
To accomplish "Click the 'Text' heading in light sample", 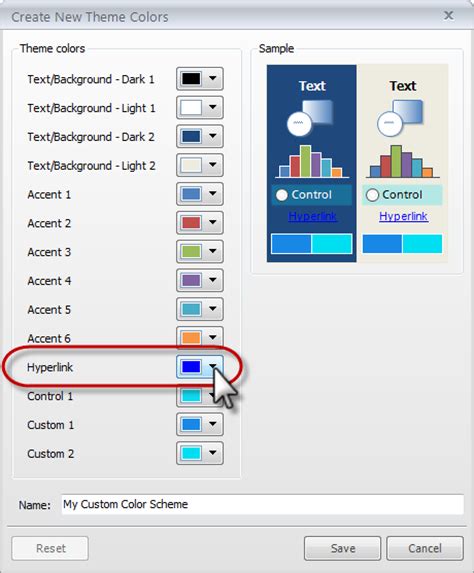I will point(402,86).
